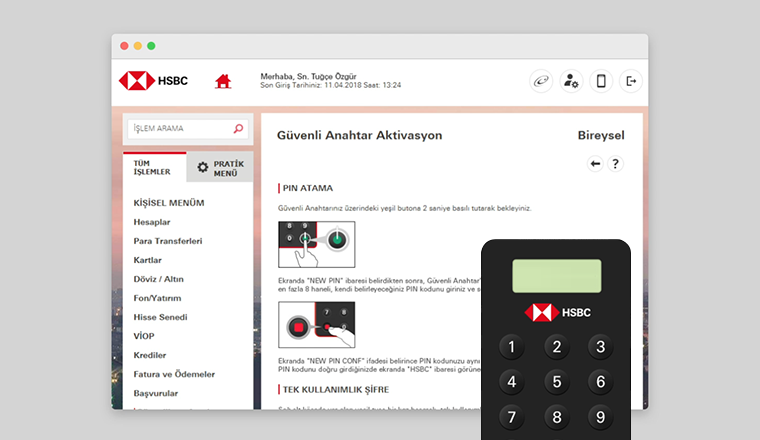Image resolution: width=760 pixels, height=440 pixels.
Task: Click the Merhaba, Sn. Tuğçe Özgür greeting
Action: coord(308,76)
